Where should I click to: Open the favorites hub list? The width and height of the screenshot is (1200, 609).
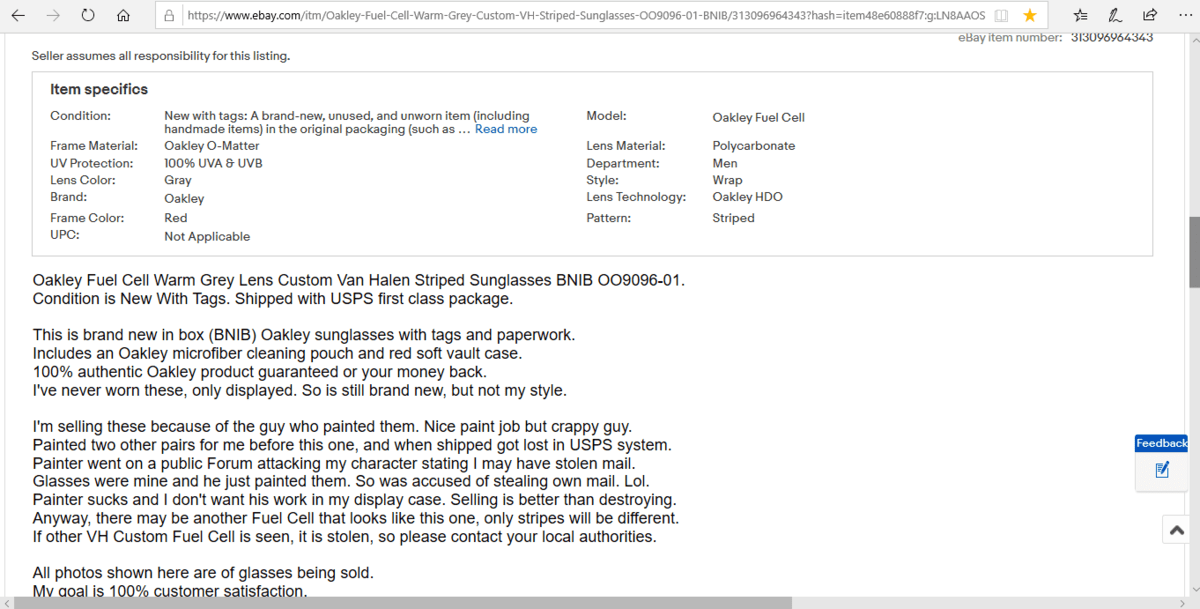coord(1080,15)
